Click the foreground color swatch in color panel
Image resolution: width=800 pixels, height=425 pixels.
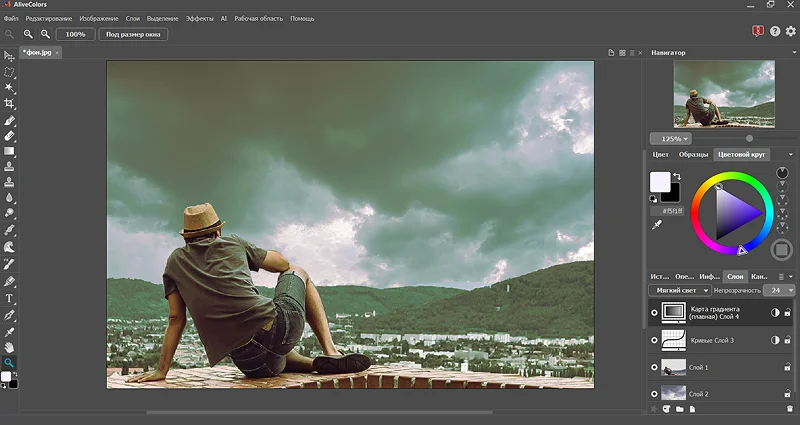pyautogui.click(x=660, y=182)
